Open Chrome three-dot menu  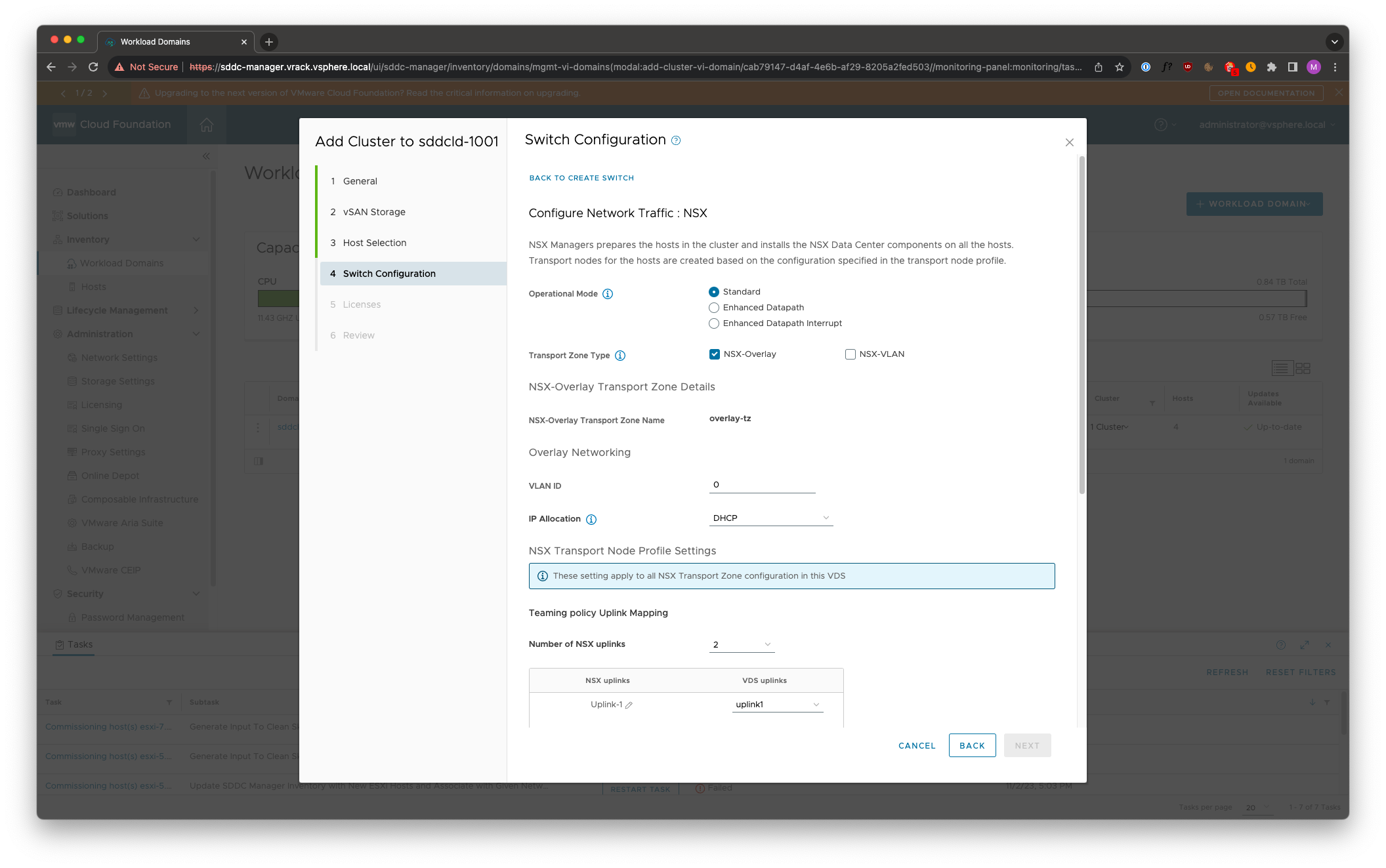pos(1335,67)
